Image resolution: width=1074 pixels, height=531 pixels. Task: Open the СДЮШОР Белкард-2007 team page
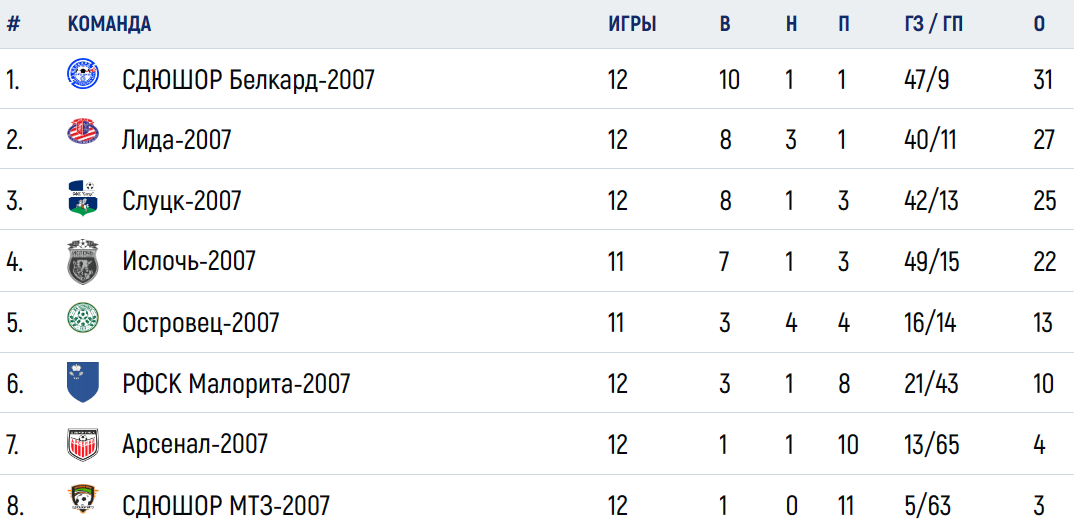tap(249, 80)
